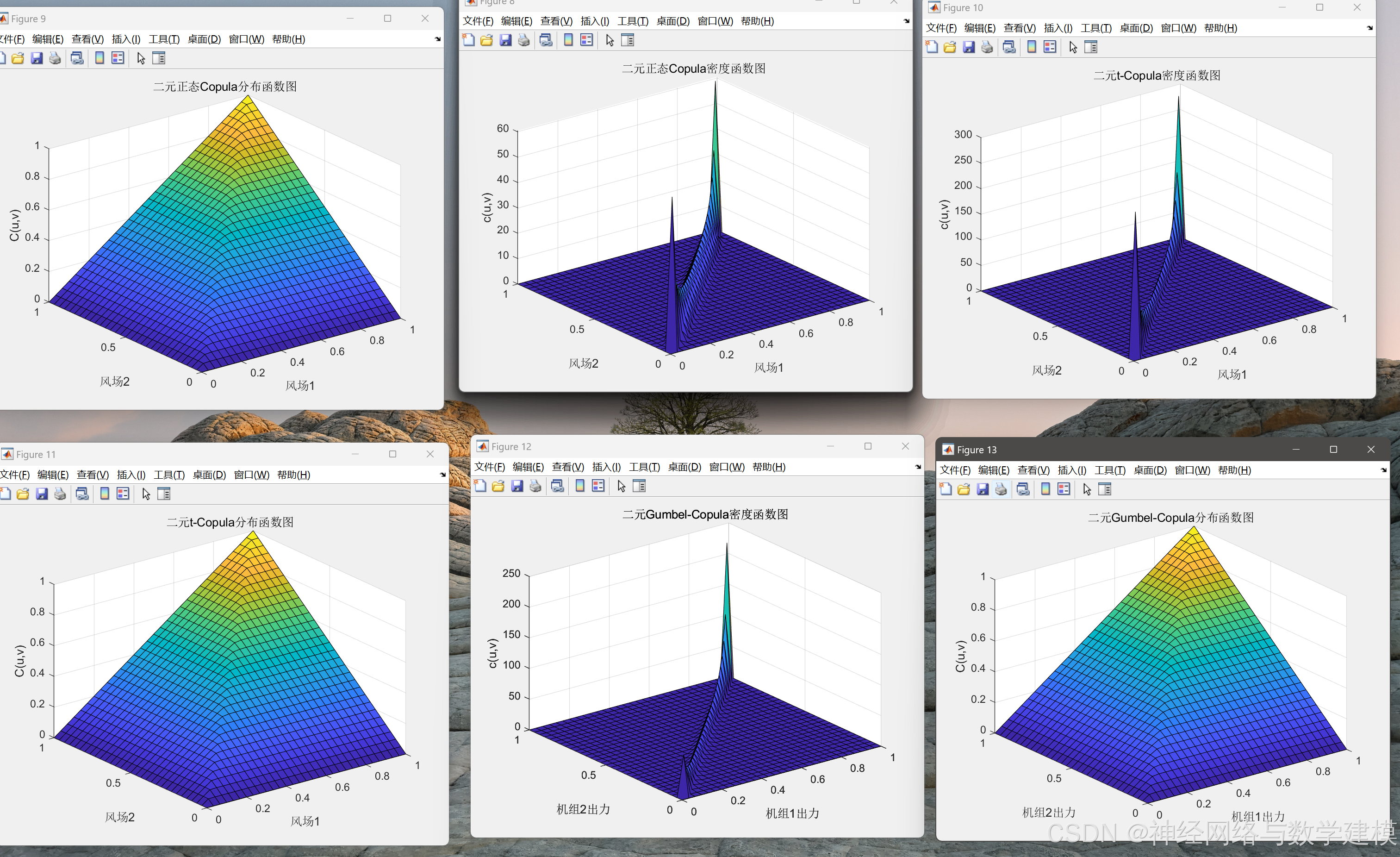Image resolution: width=1400 pixels, height=857 pixels.
Task: Click Open File icon in Figure 13
Action: [x=964, y=489]
